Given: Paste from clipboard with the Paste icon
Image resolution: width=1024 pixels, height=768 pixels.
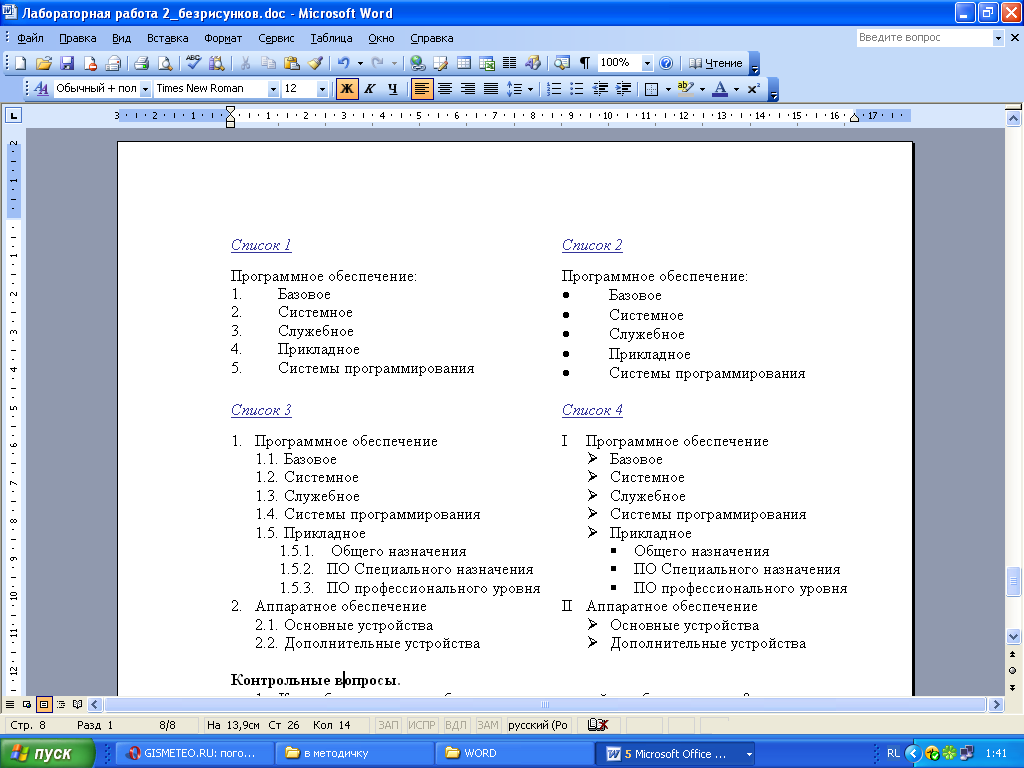Looking at the screenshot, I should coord(292,63).
